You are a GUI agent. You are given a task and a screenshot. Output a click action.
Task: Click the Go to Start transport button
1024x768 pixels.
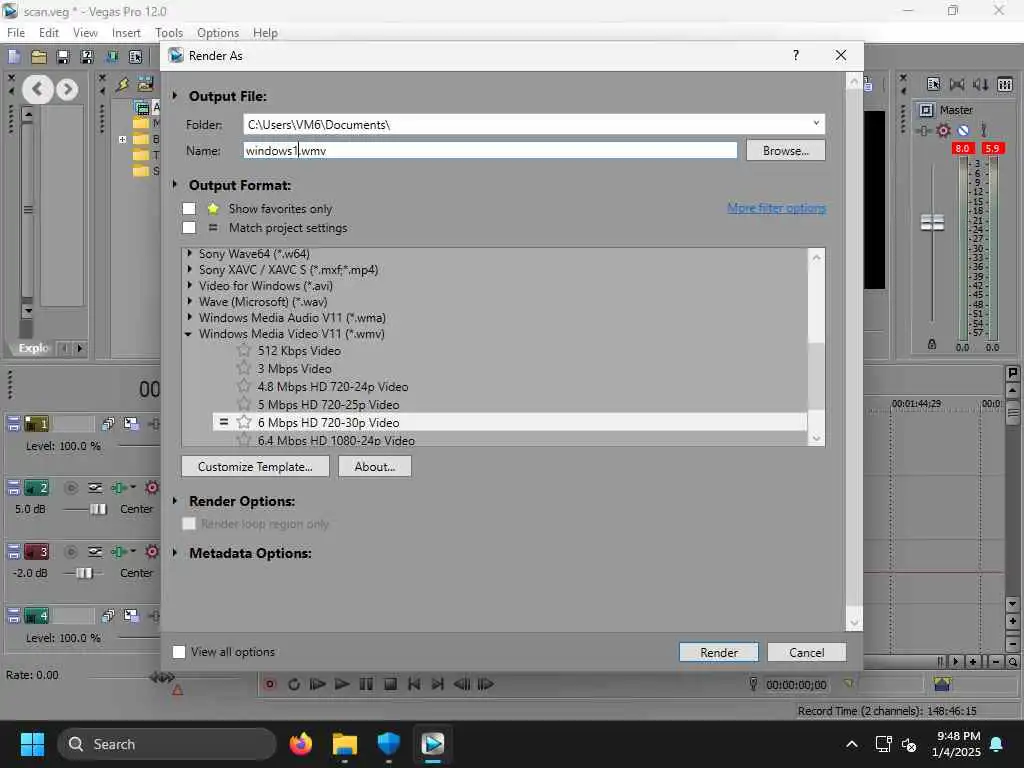[x=414, y=684]
